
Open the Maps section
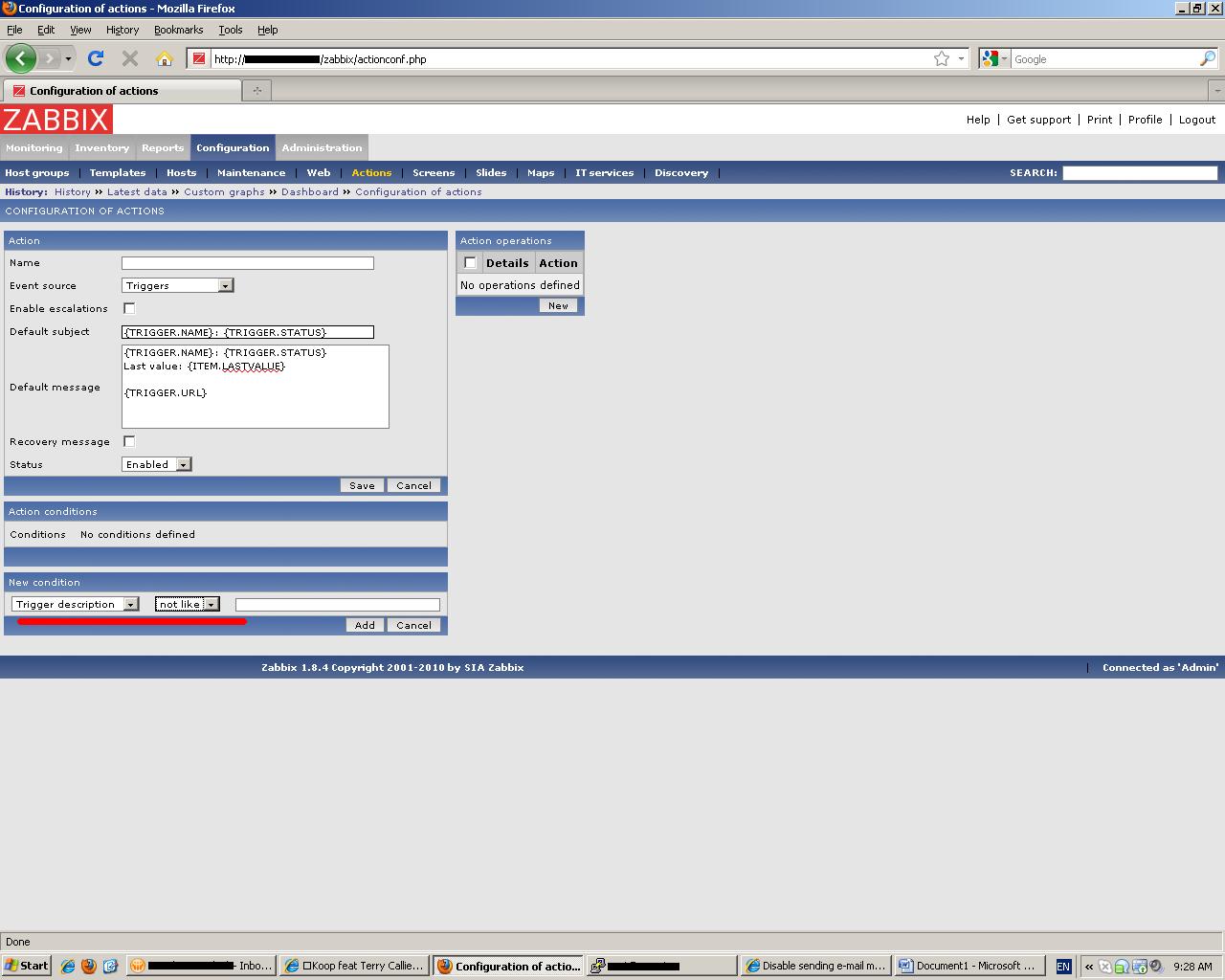541,173
